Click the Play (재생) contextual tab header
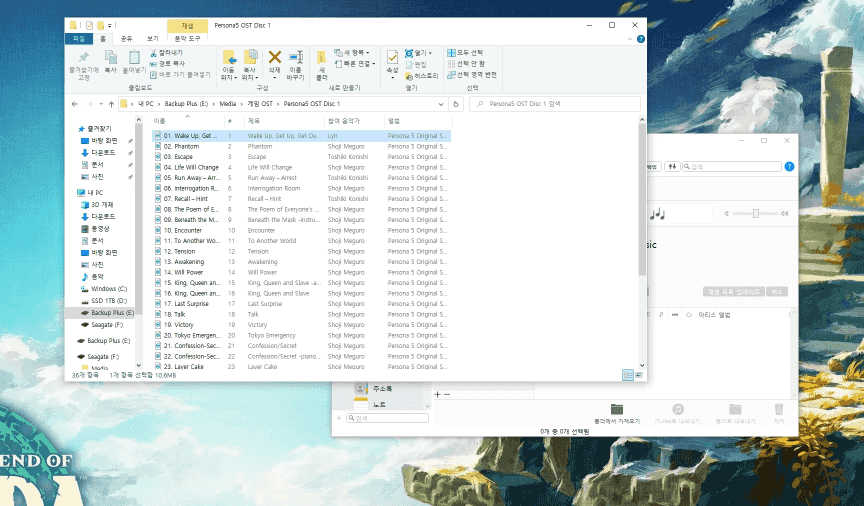 (187, 25)
